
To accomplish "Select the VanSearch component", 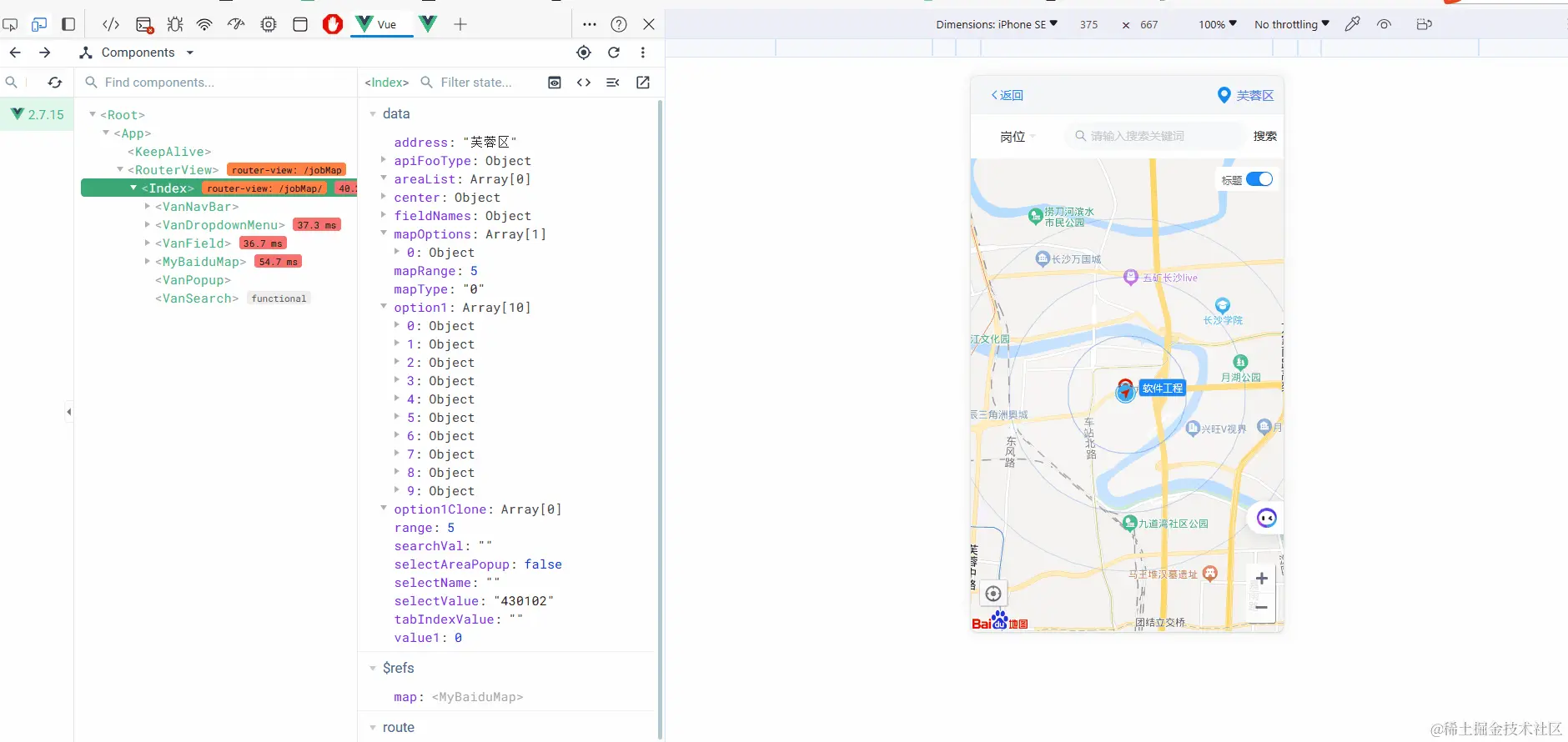I will (197, 298).
